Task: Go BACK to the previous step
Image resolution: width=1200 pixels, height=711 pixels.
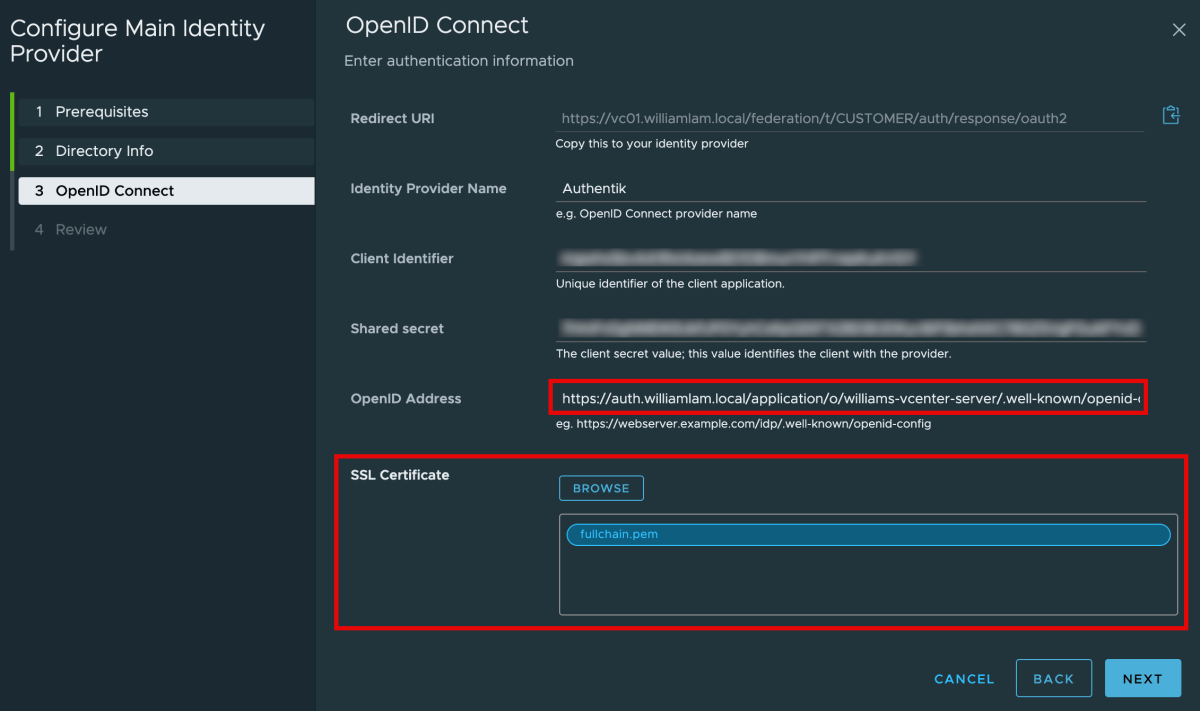Action: point(1054,678)
